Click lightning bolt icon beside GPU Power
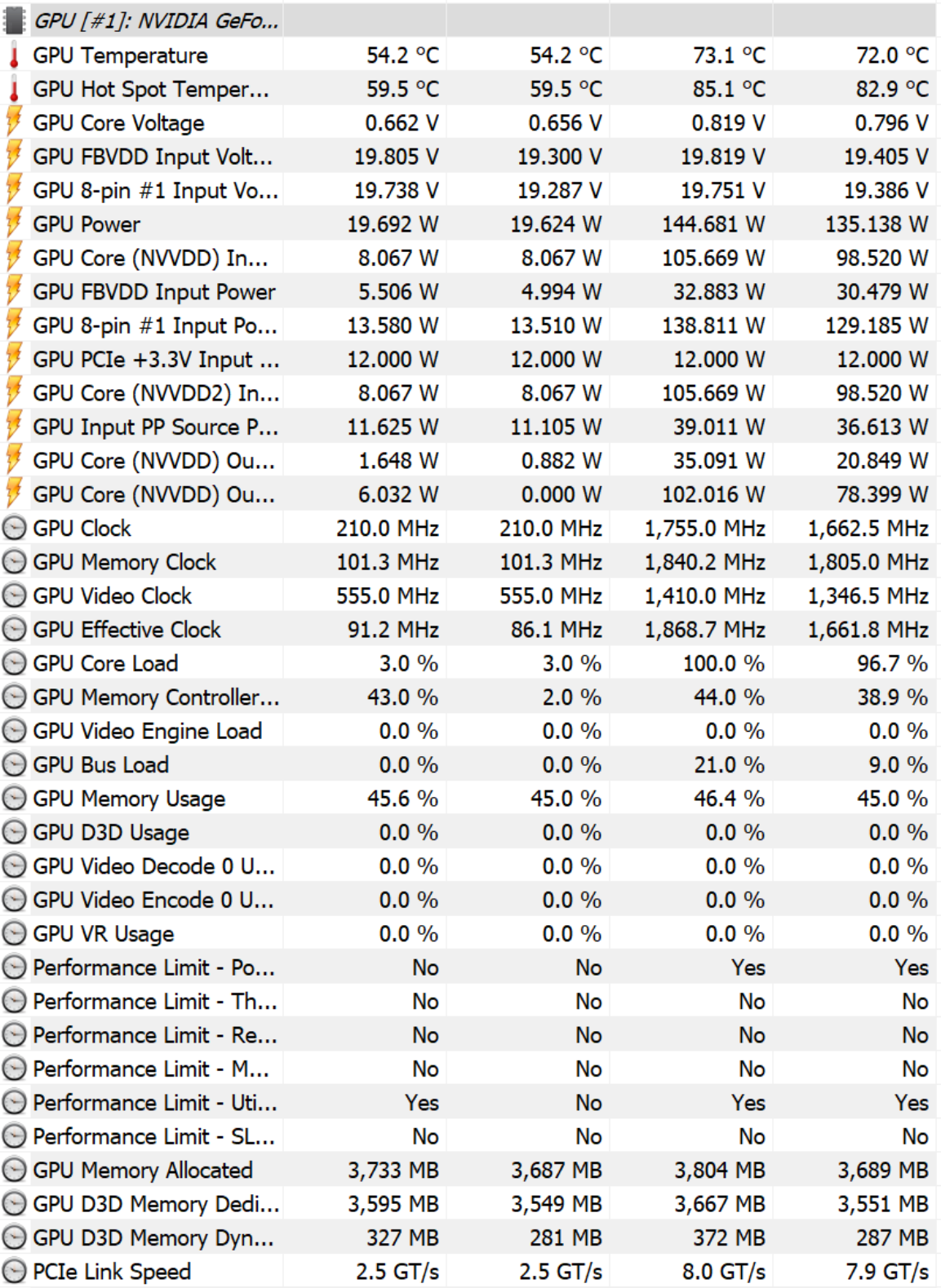941x1288 pixels. pos(14,224)
